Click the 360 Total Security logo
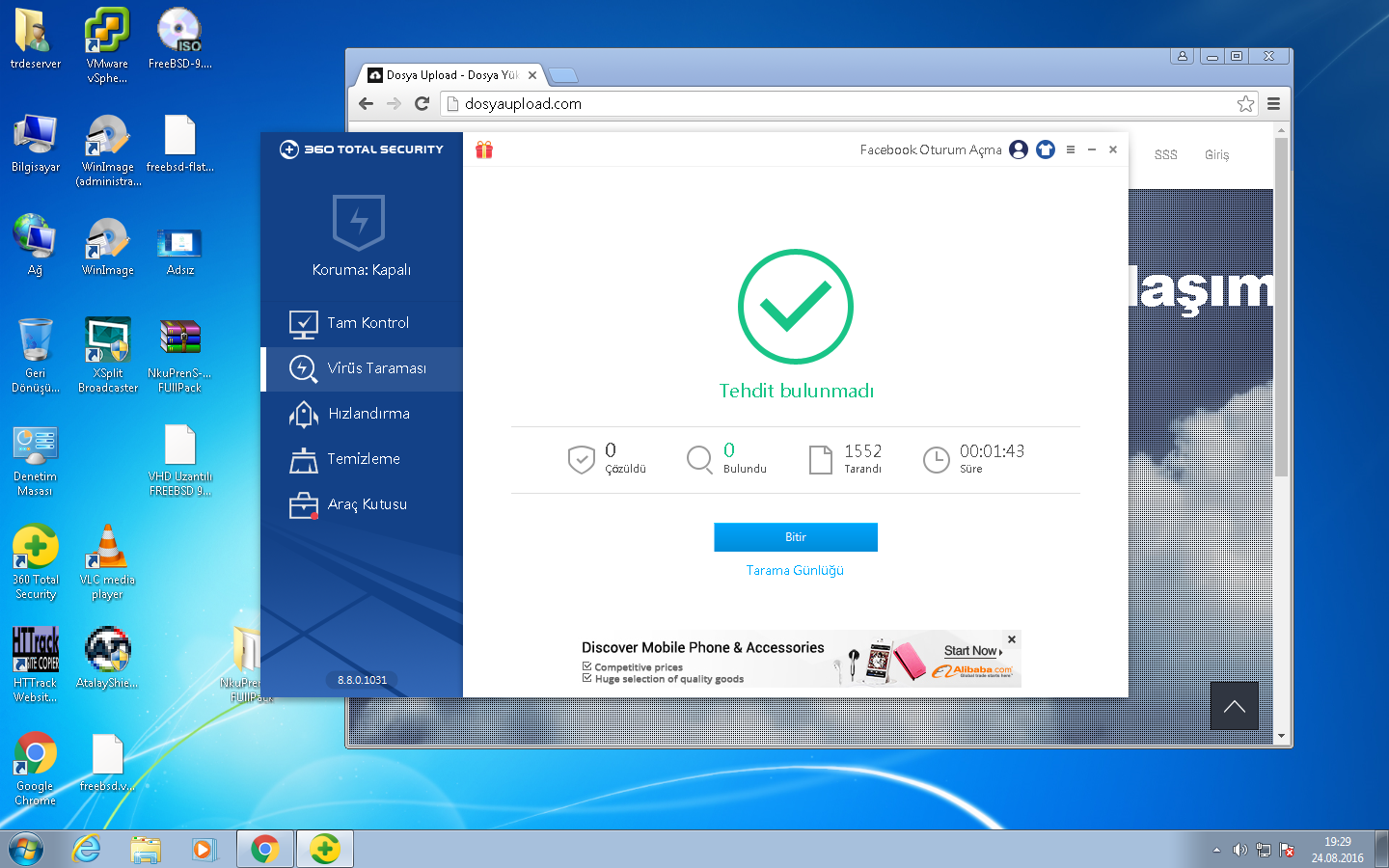The image size is (1389, 868). 362,149
